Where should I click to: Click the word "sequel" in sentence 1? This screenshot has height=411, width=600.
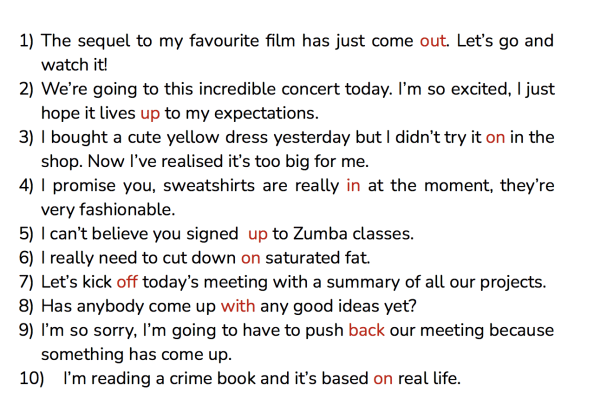[104, 42]
